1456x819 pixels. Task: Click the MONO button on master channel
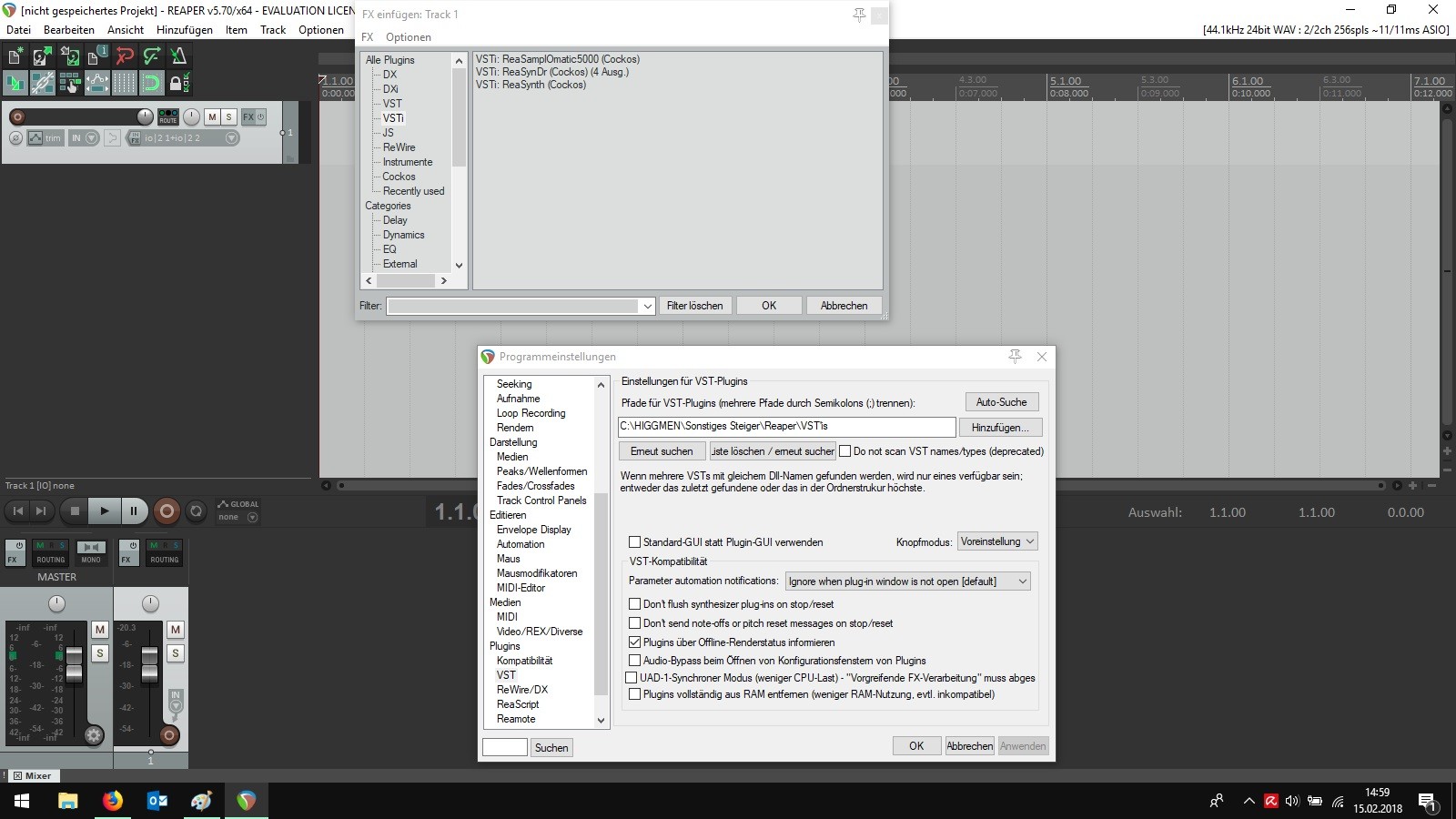point(90,552)
